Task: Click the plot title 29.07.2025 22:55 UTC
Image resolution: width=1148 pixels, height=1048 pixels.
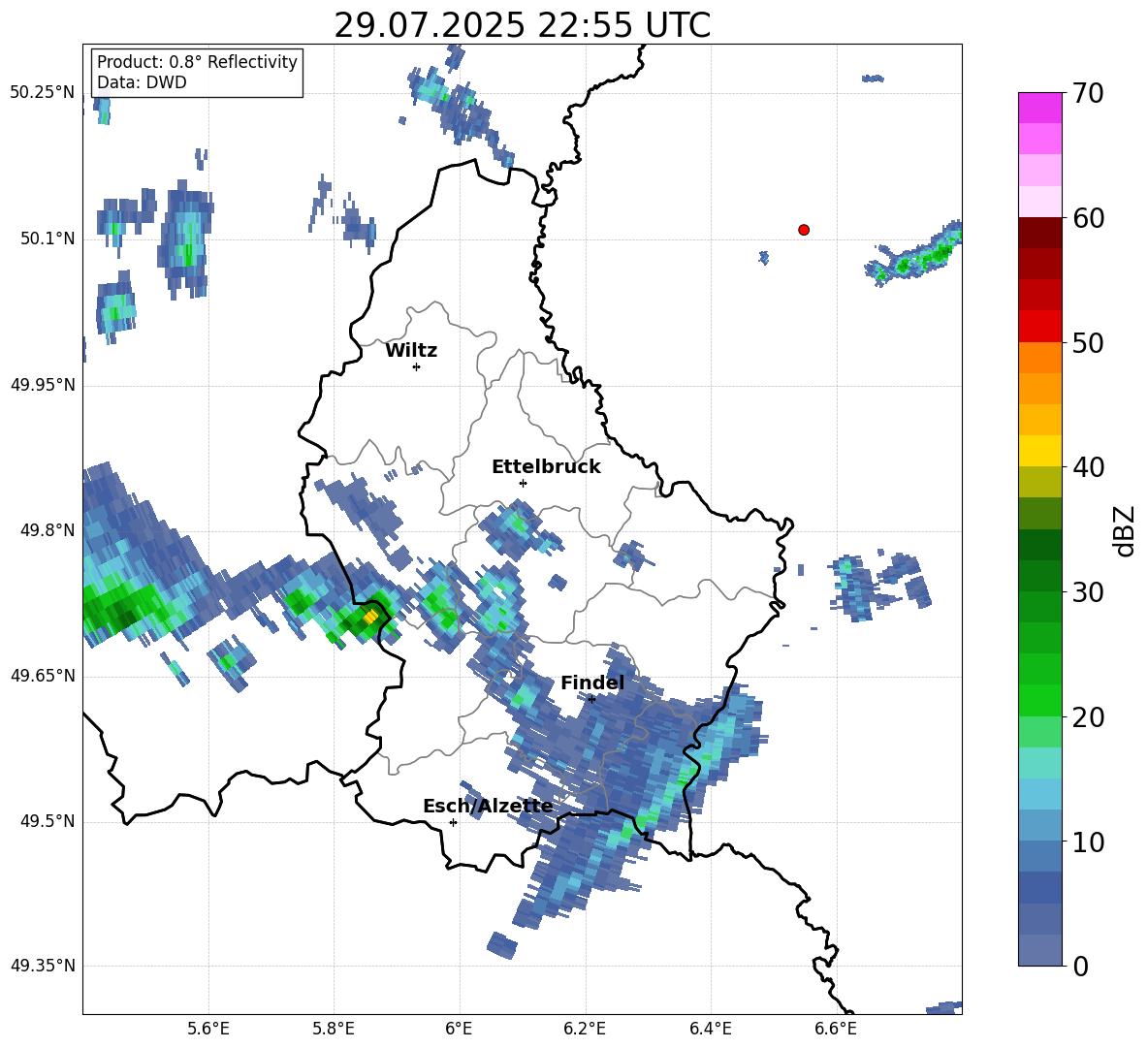Action: [522, 26]
